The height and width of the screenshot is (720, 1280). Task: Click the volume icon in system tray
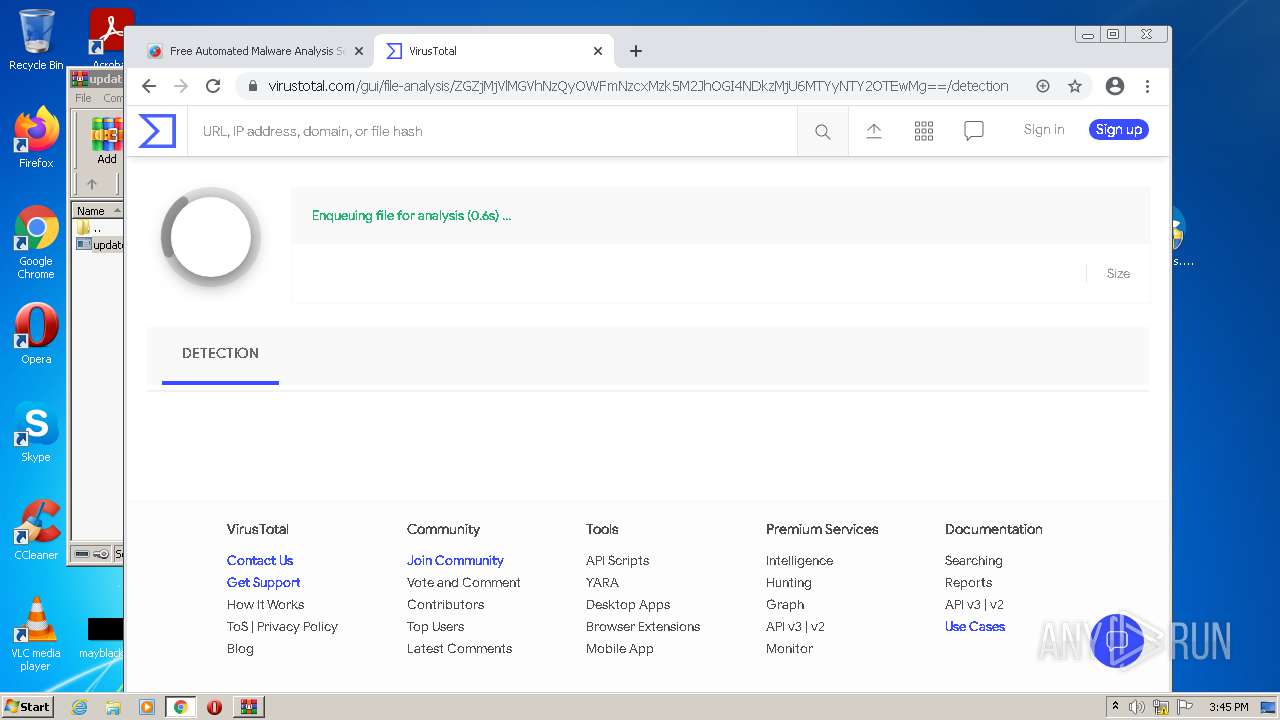coord(1137,707)
